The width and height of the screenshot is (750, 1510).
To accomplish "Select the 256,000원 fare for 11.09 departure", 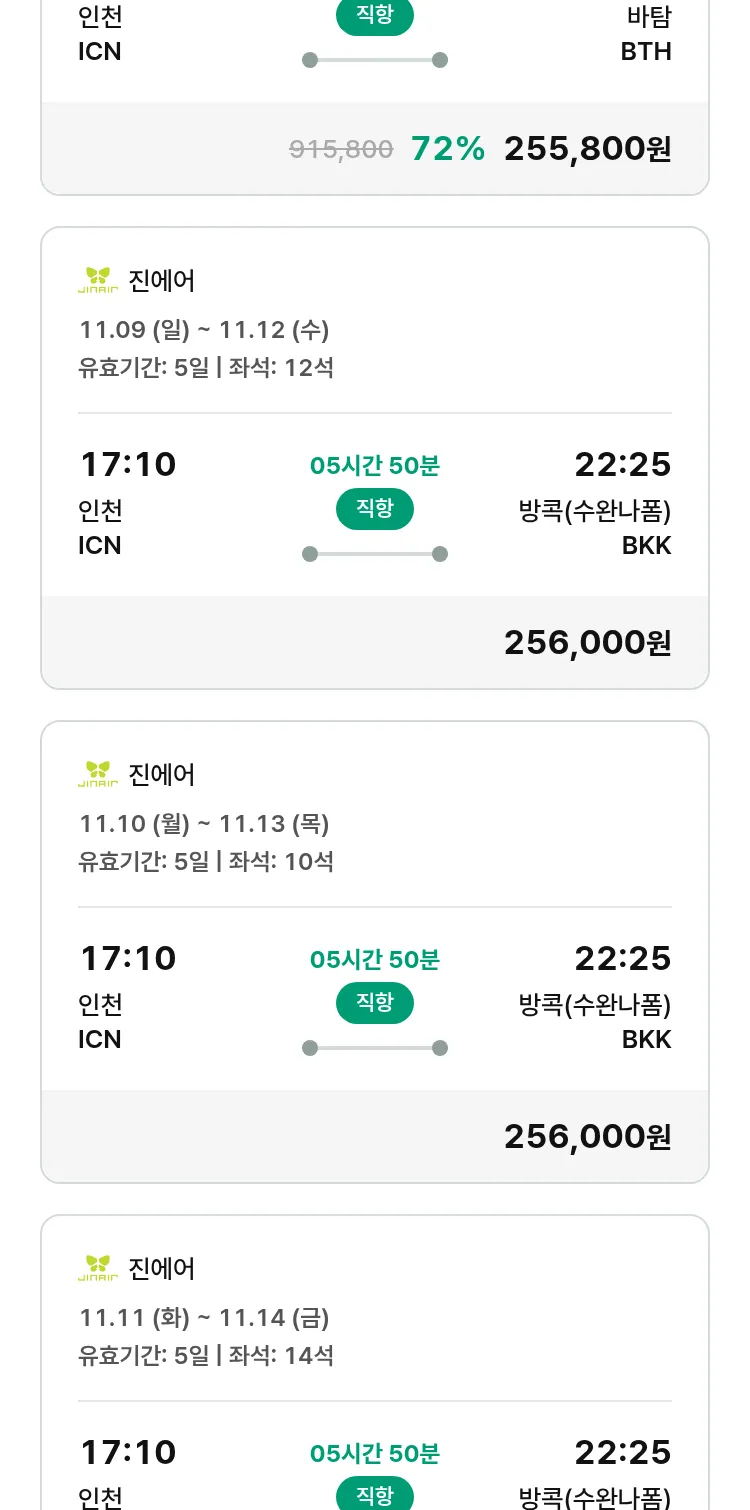I will (587, 643).
